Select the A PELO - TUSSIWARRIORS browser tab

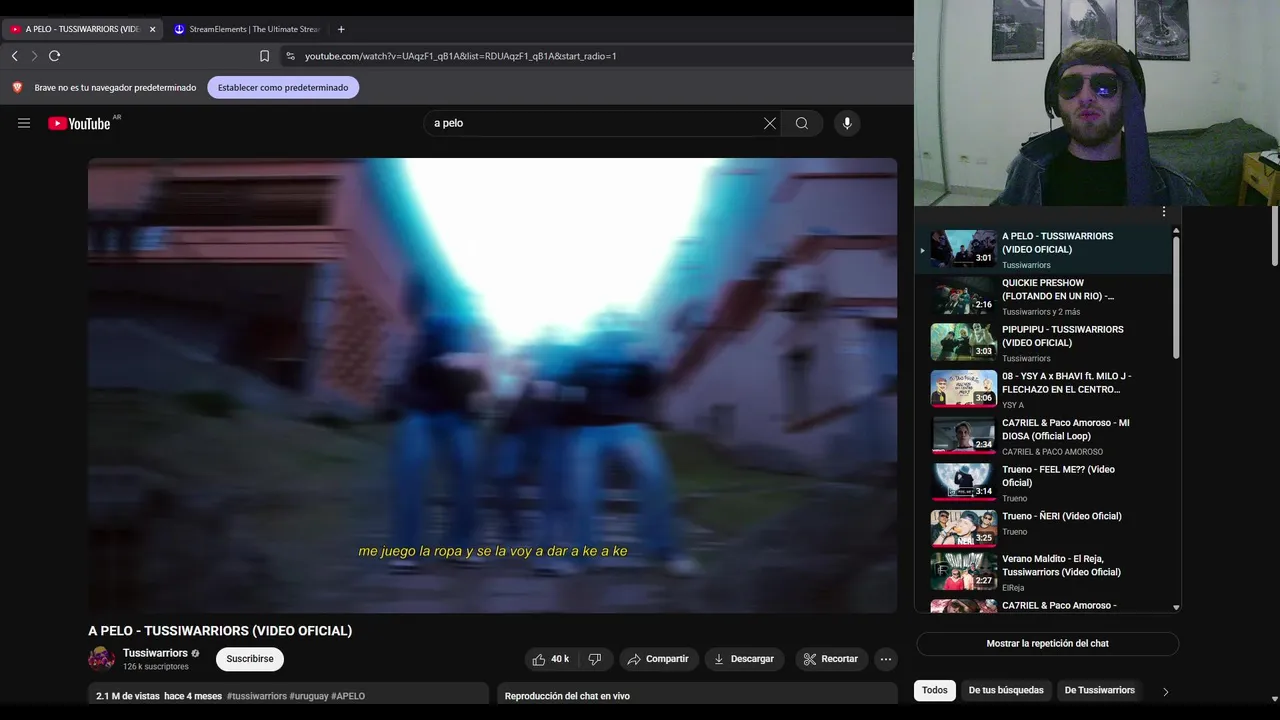[x=82, y=29]
